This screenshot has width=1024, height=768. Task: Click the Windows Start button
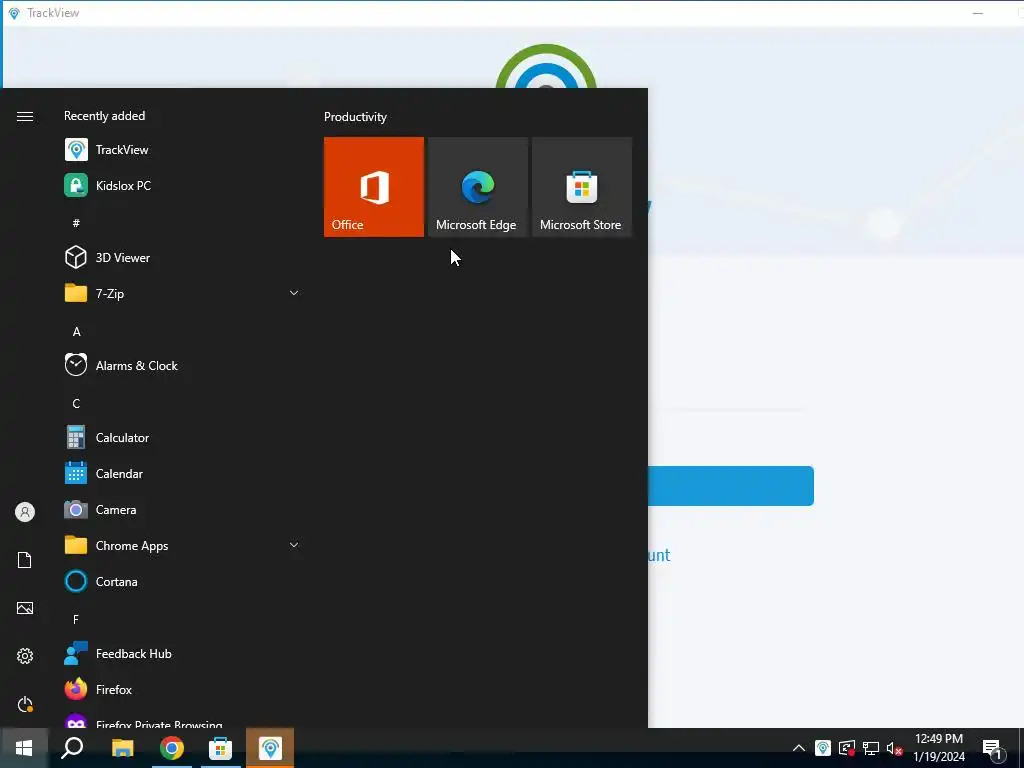tap(24, 748)
